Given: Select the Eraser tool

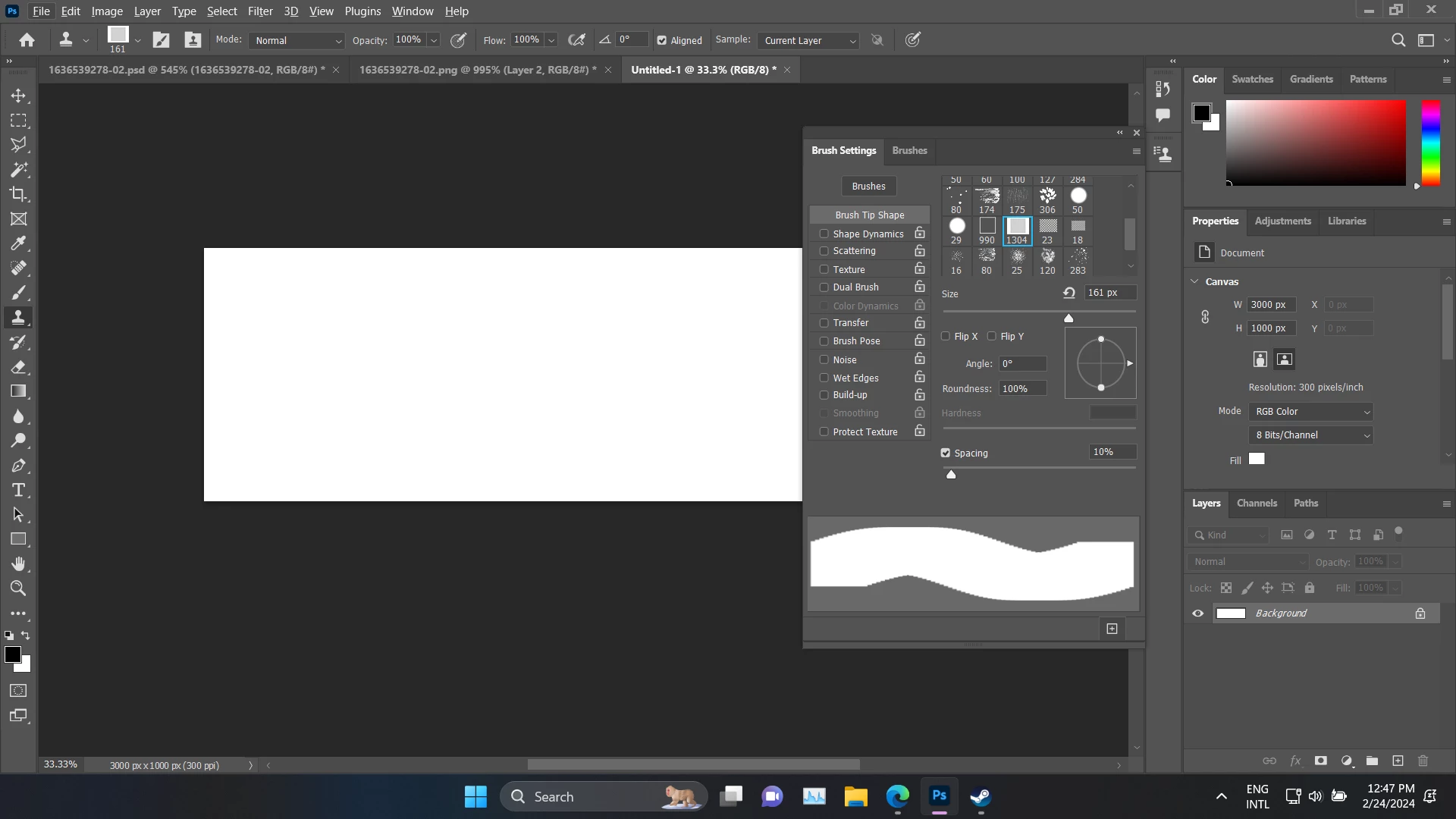Looking at the screenshot, I should pos(18,367).
